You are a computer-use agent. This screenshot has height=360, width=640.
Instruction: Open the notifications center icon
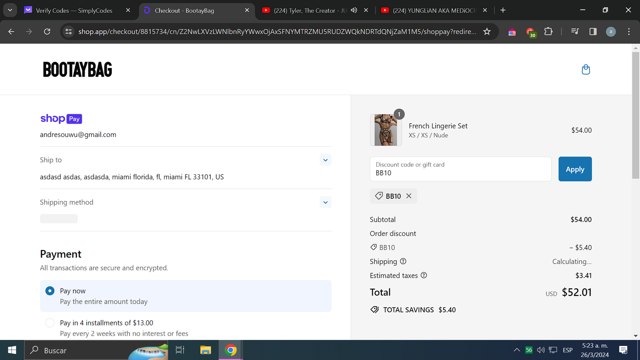623,350
